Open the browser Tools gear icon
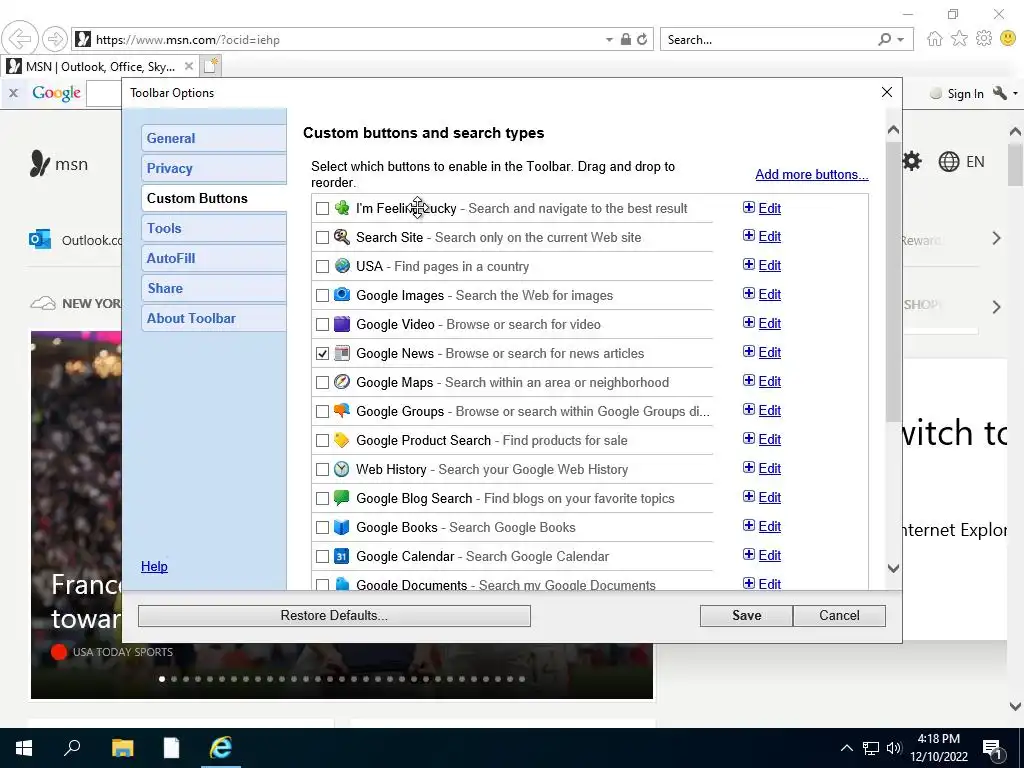The width and height of the screenshot is (1024, 768). pos(984,39)
